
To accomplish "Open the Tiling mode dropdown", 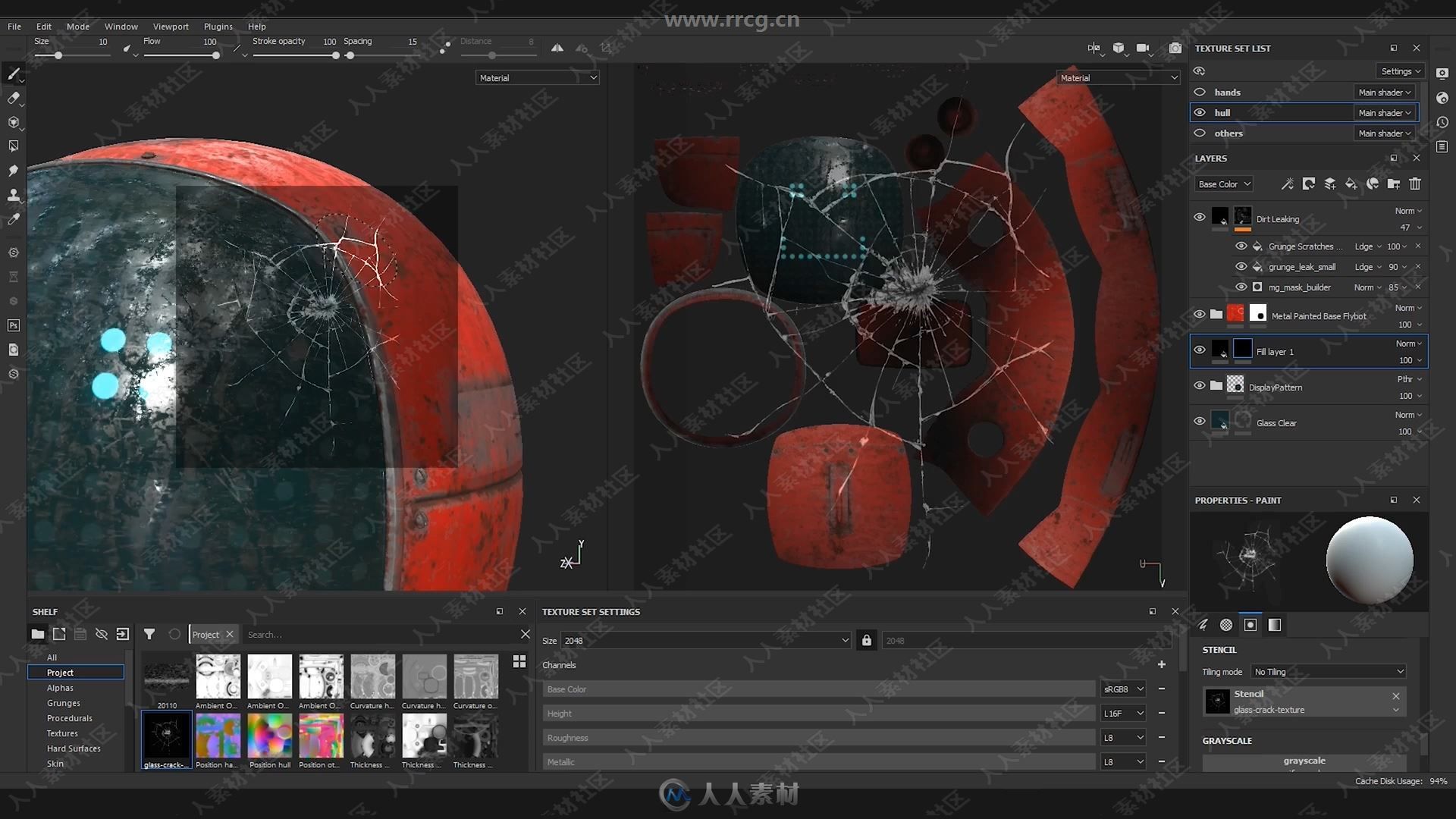I will (1329, 672).
